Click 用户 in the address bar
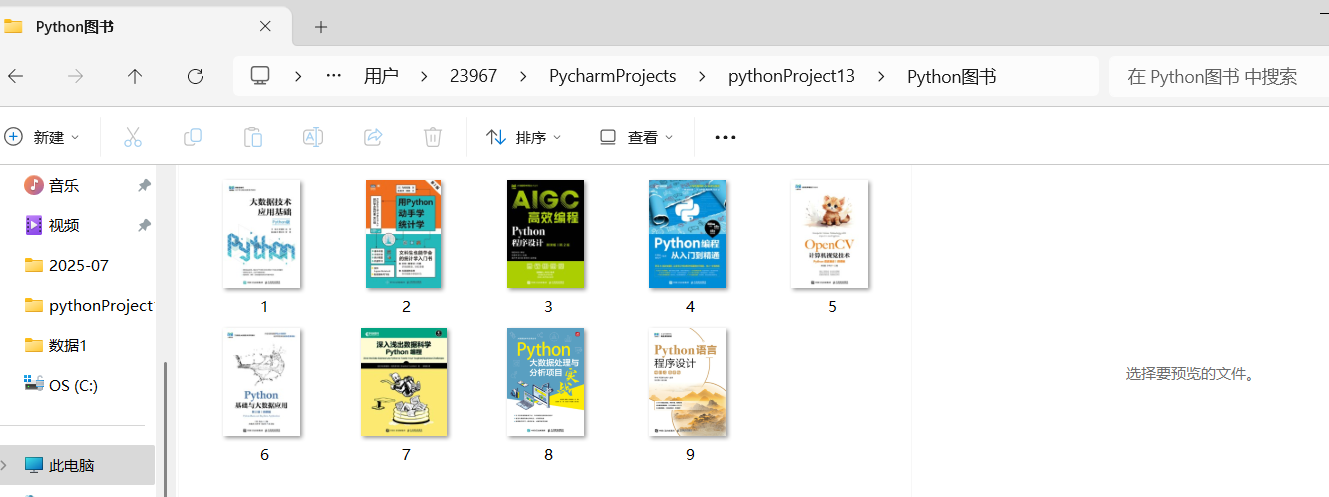Screen dimensions: 1329x497 pos(381,76)
